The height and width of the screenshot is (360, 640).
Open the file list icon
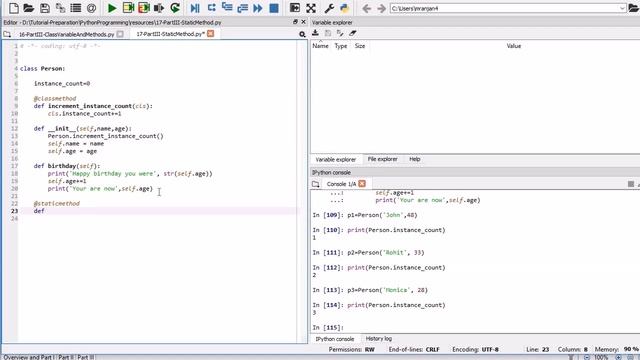point(76,8)
